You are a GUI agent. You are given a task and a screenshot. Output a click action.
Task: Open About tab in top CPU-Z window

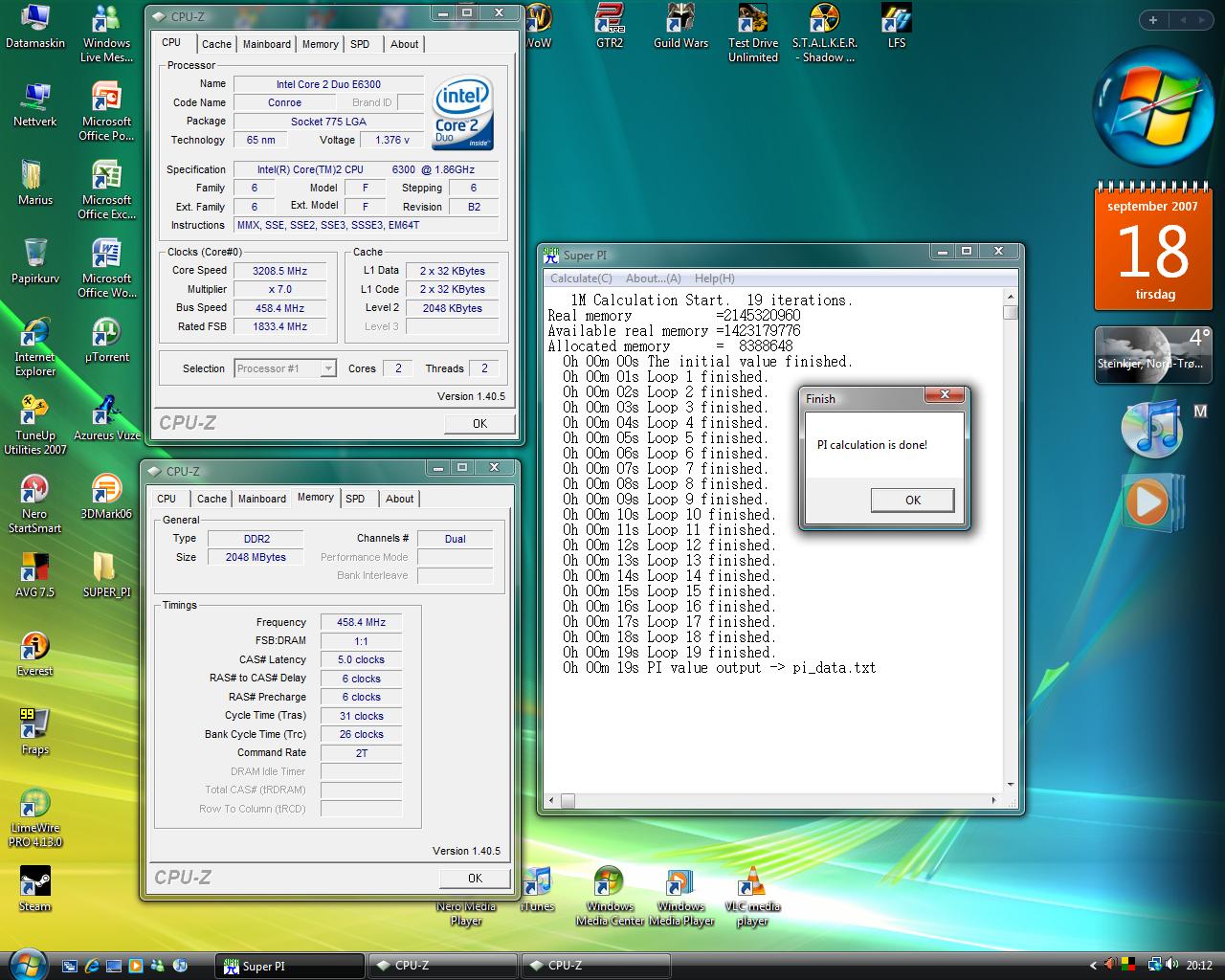404,44
